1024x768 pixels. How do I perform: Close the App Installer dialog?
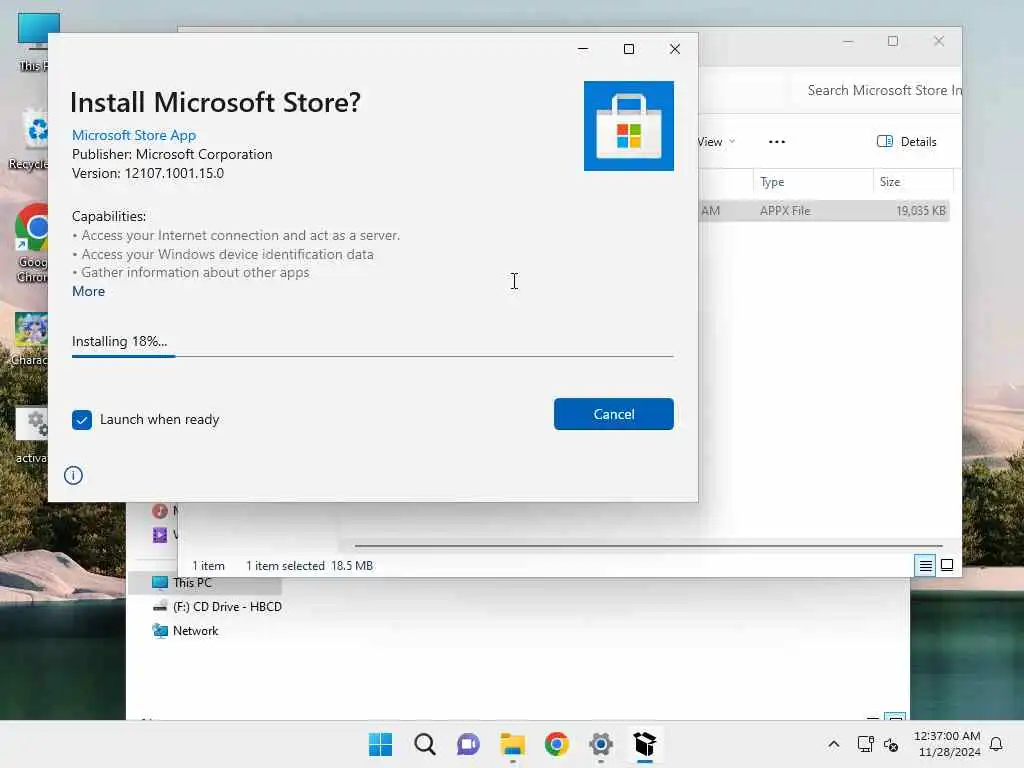point(675,49)
